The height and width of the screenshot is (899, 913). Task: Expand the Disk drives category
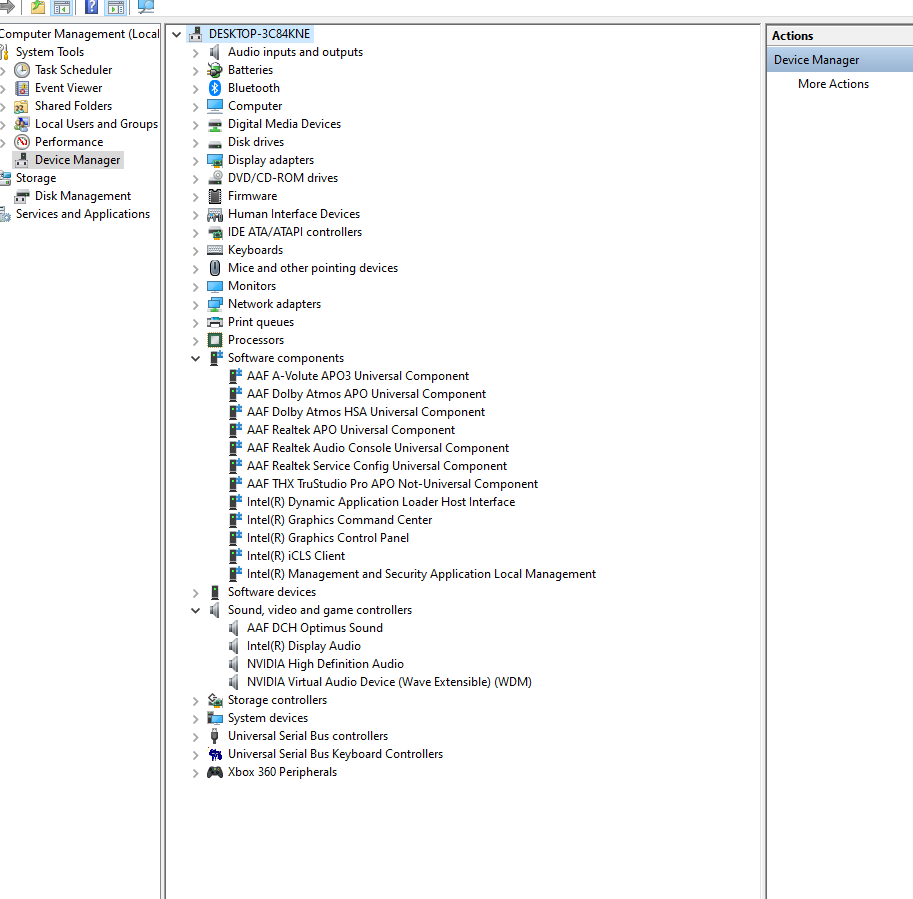coord(195,142)
